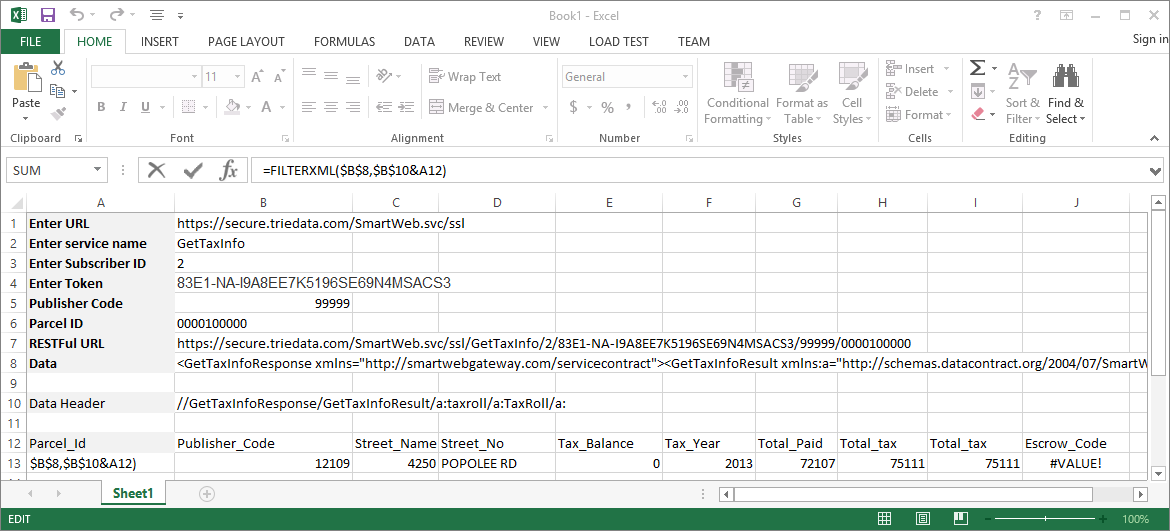
Task: Add a new sheet with plus button
Action: (x=207, y=493)
